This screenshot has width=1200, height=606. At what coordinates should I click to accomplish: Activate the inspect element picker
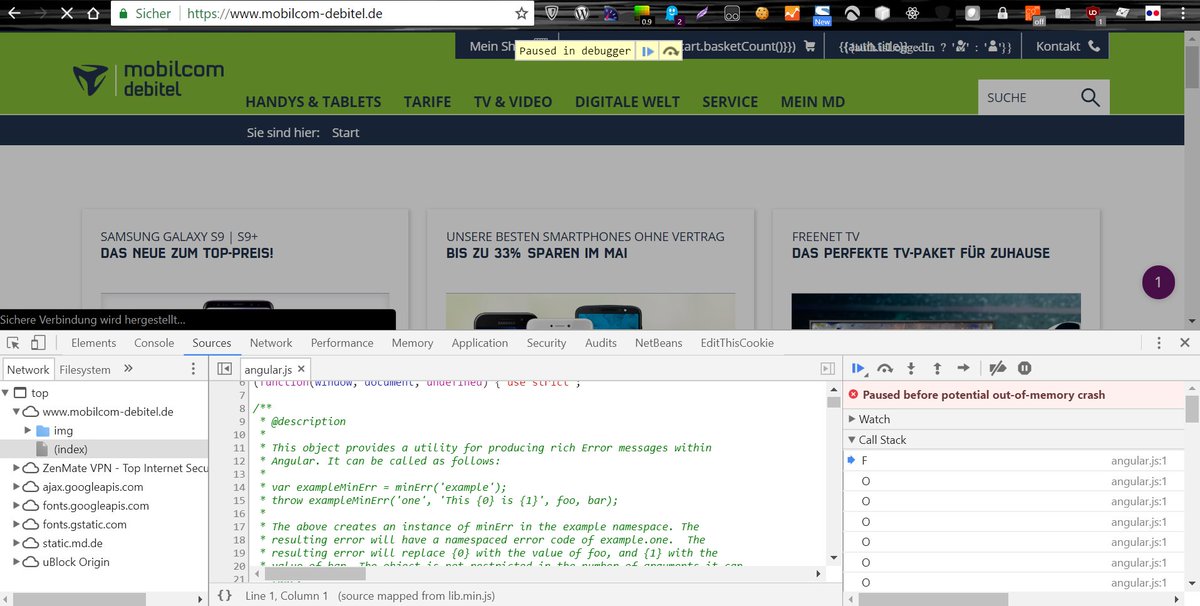click(13, 343)
